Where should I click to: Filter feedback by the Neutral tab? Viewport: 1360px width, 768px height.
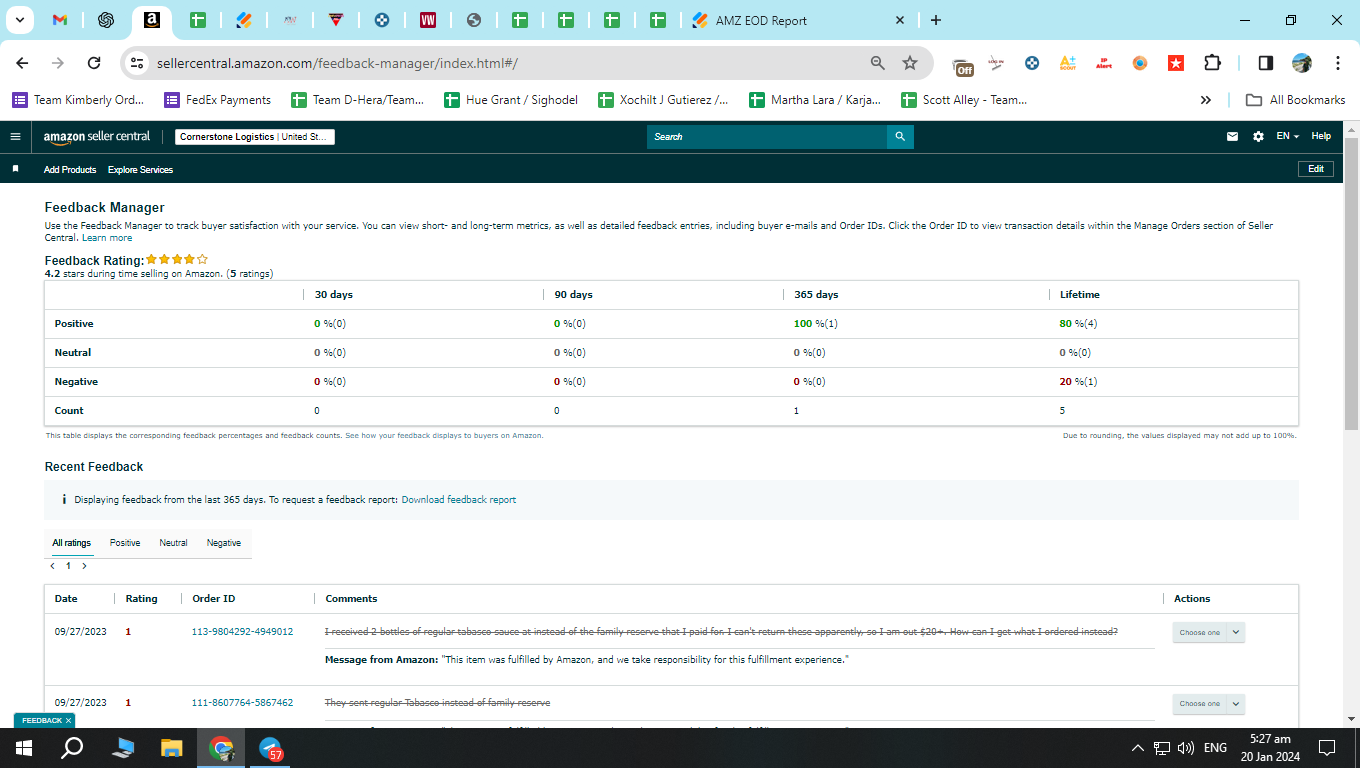[173, 543]
